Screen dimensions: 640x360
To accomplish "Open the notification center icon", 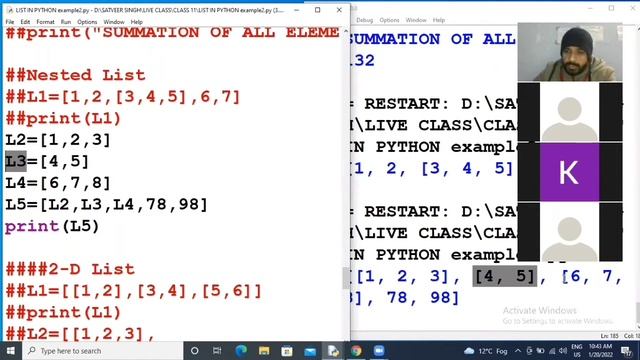I will click(x=626, y=351).
